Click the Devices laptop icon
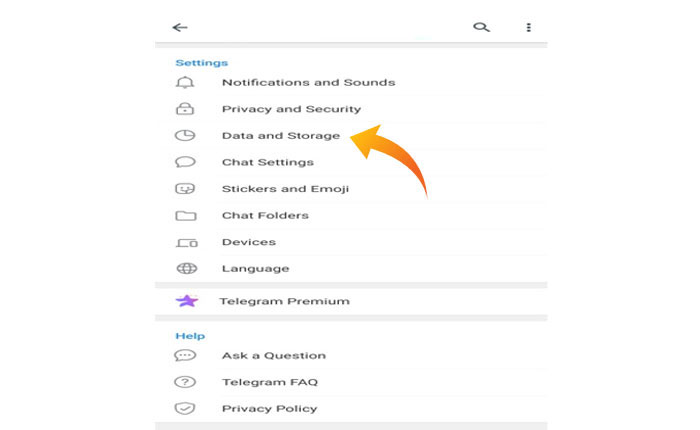700x430 pixels. click(185, 242)
